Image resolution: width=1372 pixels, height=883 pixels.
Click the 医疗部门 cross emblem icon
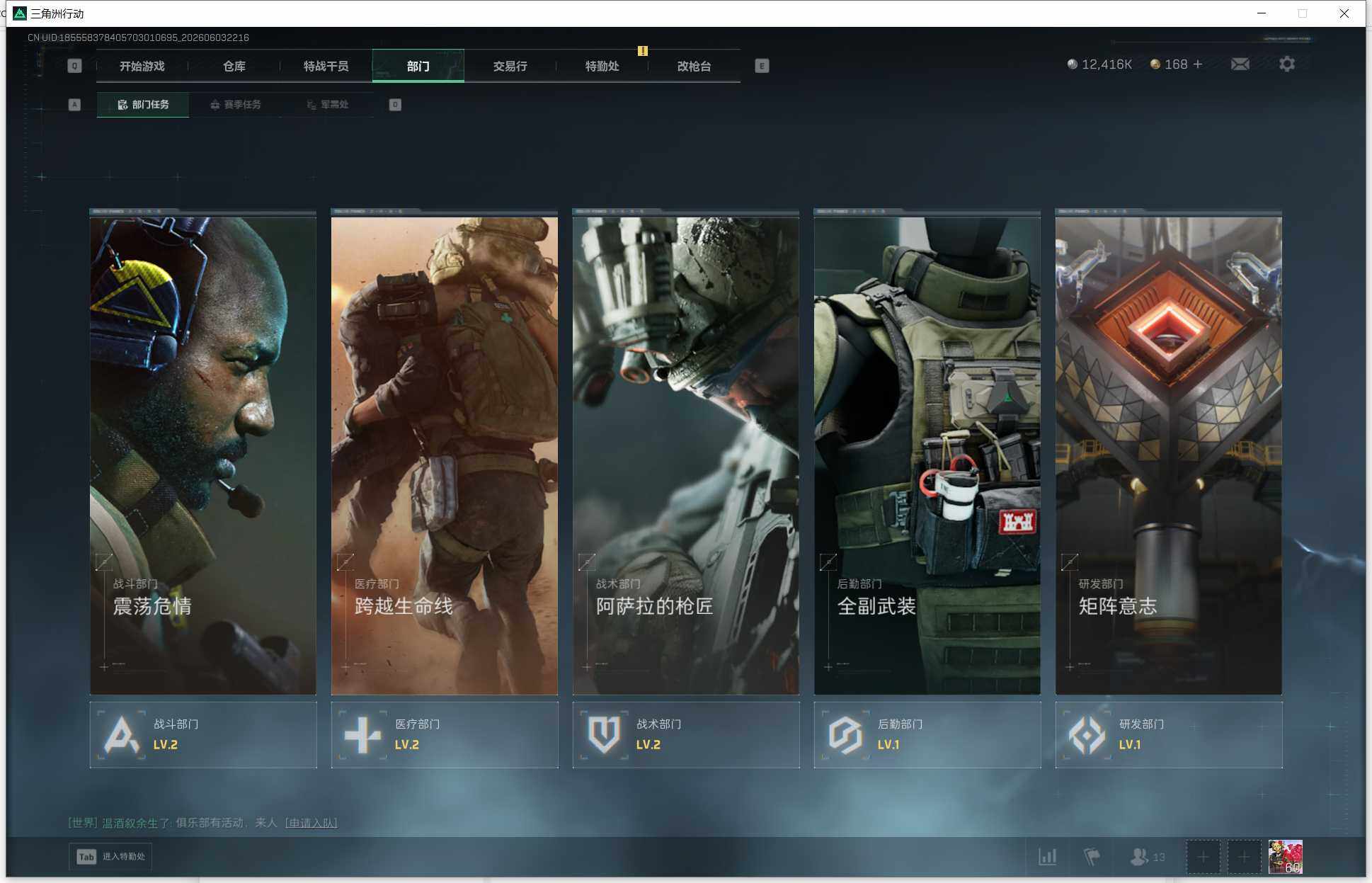pyautogui.click(x=363, y=735)
